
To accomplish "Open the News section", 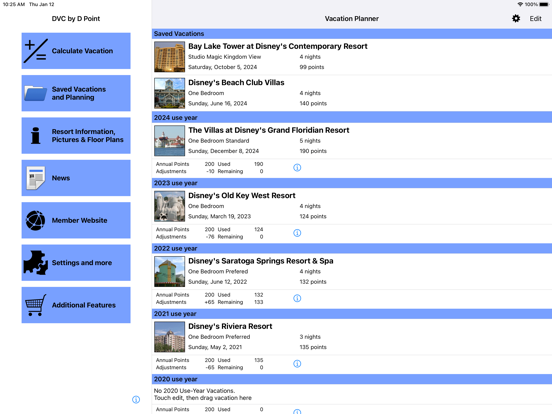I will pos(76,178).
